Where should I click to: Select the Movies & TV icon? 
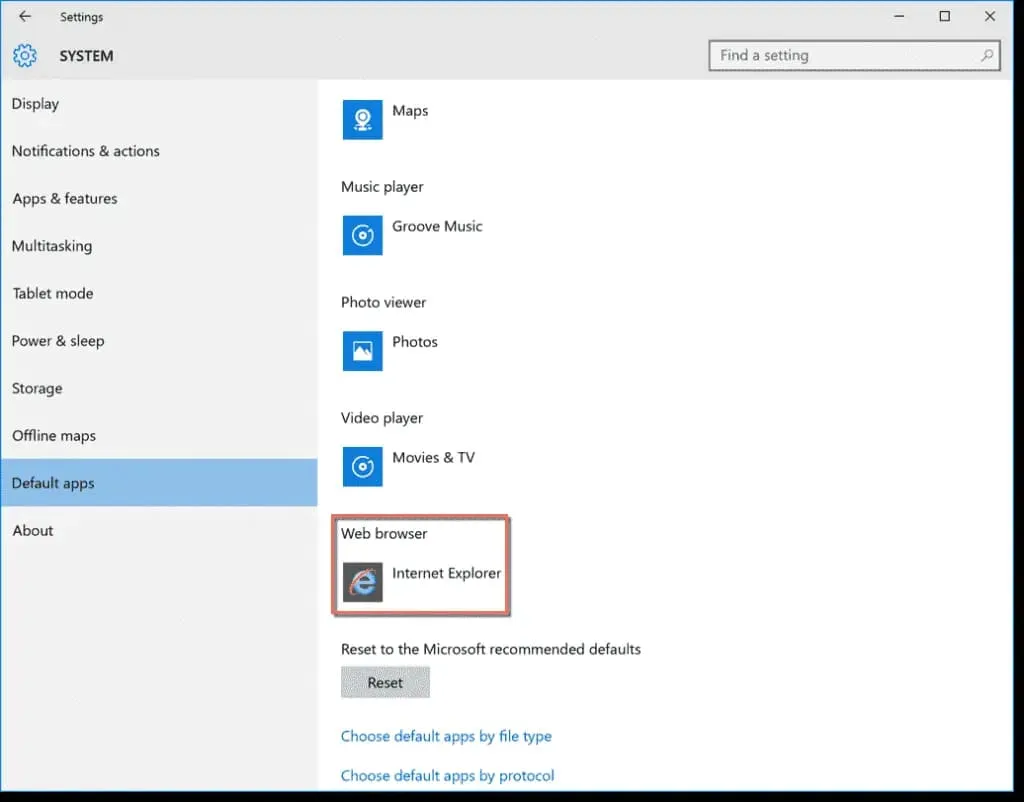(362, 466)
